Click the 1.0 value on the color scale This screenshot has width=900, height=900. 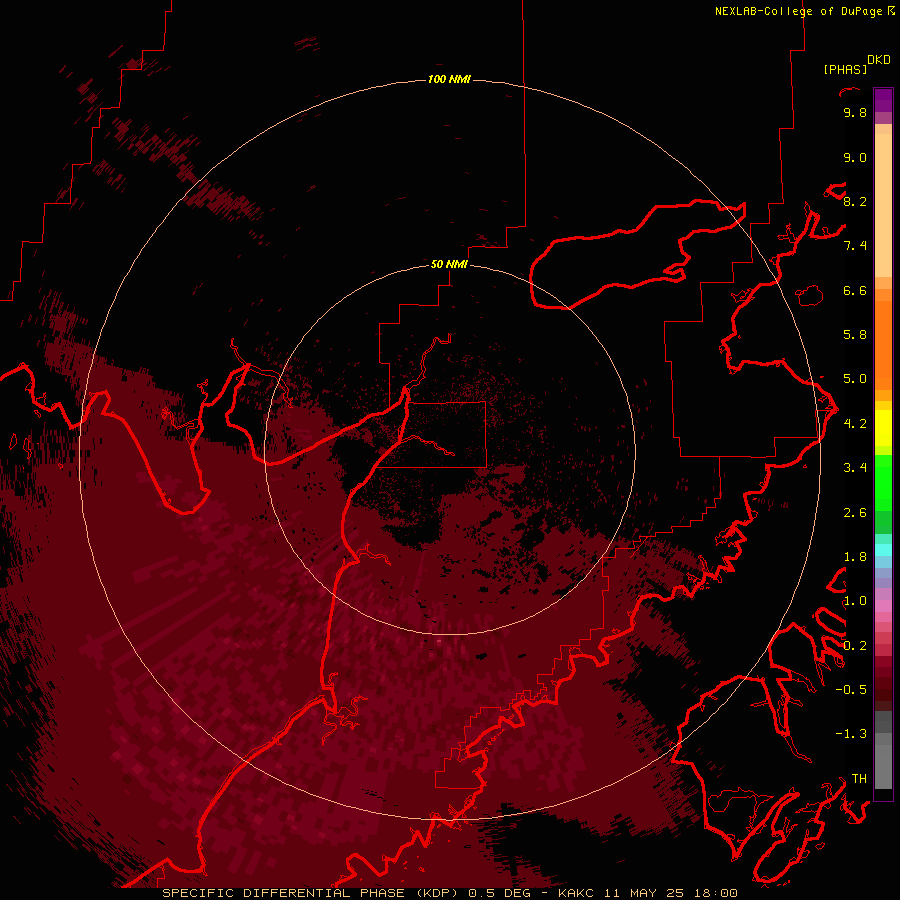tap(855, 601)
